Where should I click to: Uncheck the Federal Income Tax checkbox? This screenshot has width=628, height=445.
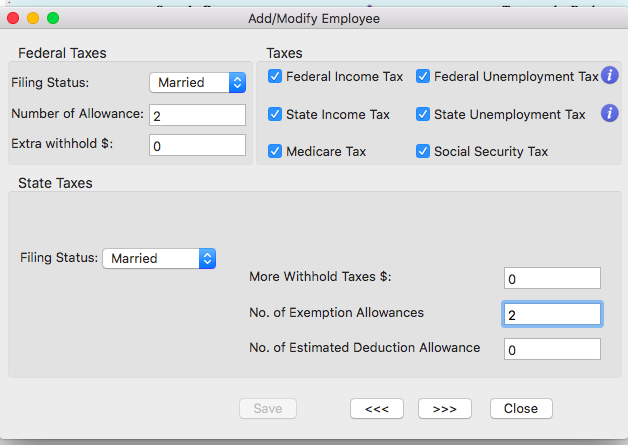point(275,76)
